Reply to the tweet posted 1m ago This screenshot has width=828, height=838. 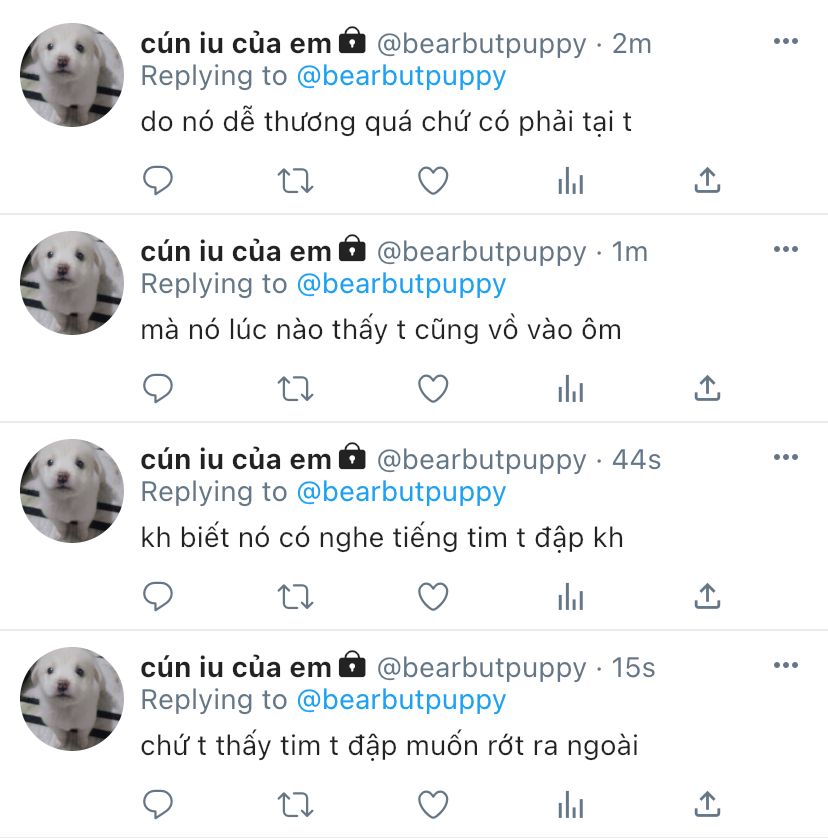[158, 389]
